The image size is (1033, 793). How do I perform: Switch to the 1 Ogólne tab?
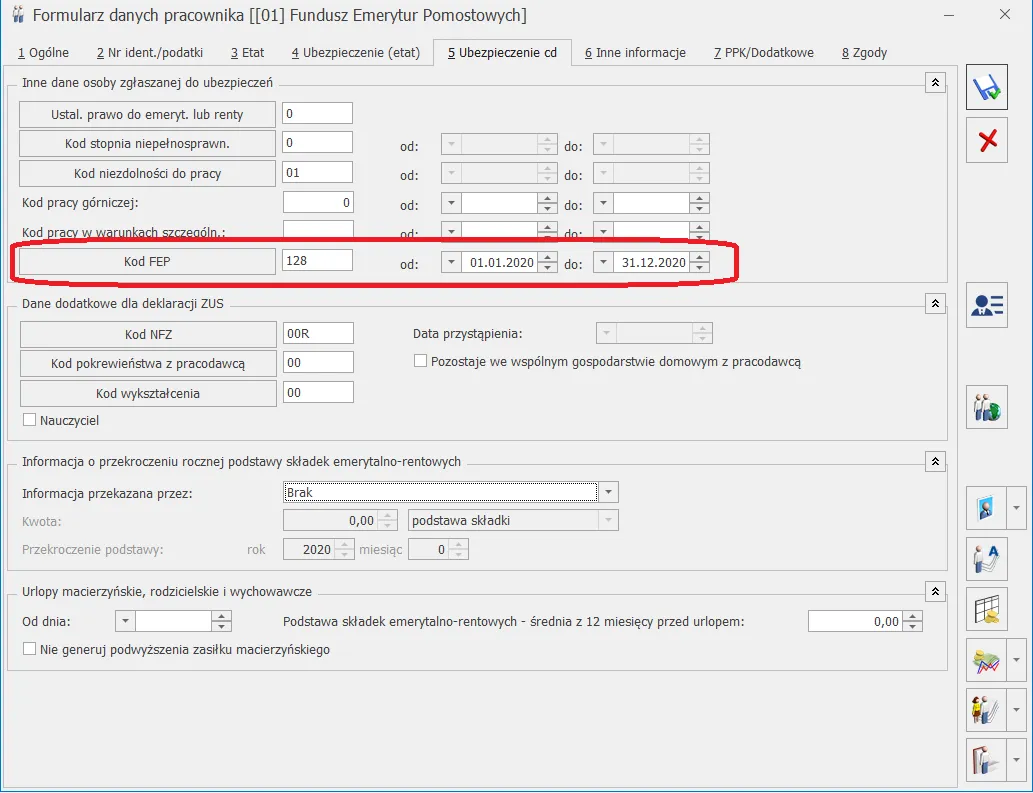pos(43,53)
